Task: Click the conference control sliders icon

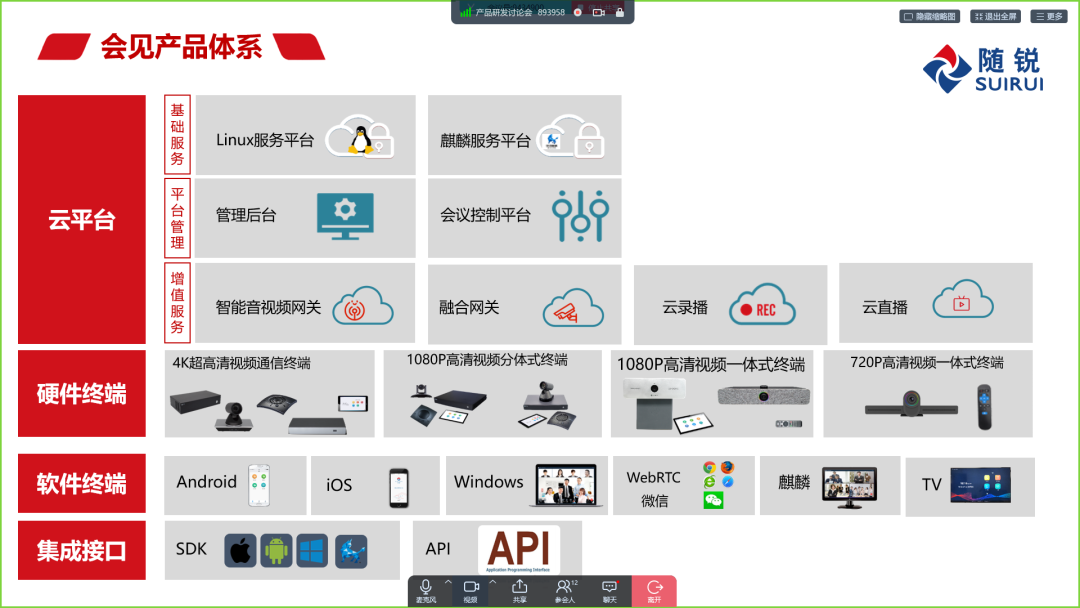Action: (580, 215)
